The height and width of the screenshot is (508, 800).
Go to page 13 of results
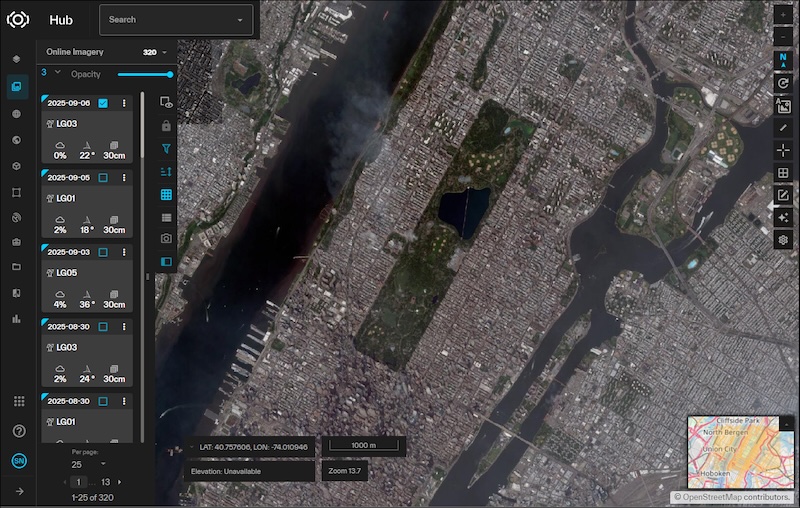106,482
